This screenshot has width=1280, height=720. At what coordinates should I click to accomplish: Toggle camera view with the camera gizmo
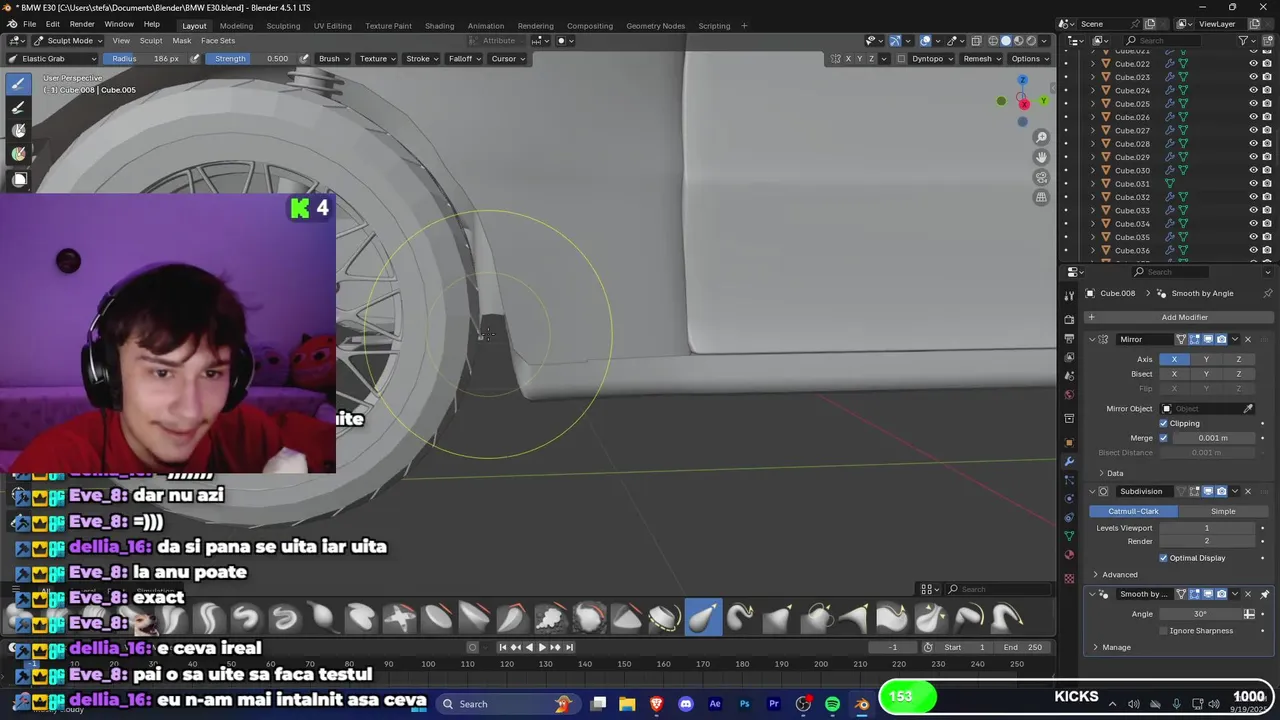(x=1041, y=177)
